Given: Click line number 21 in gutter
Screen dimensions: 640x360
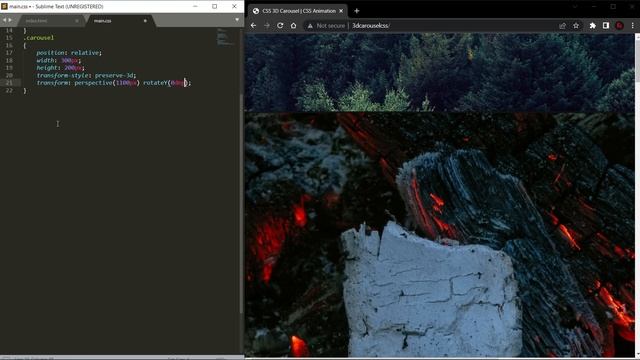Looking at the screenshot, I should [9, 83].
